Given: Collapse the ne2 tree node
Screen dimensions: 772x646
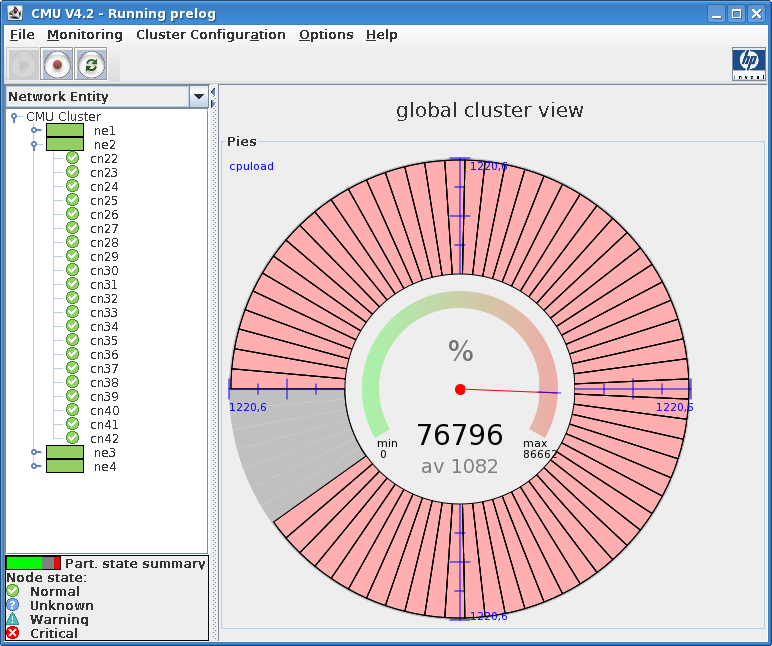Looking at the screenshot, I should point(34,145).
